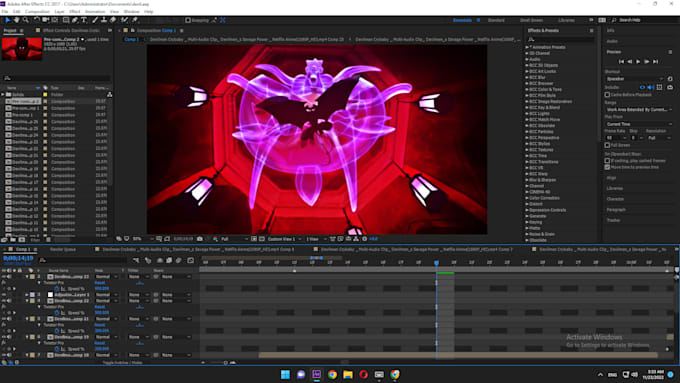Image resolution: width=680 pixels, height=383 pixels.
Task: Step to previous frame in Preview panel
Action: pos(630,62)
